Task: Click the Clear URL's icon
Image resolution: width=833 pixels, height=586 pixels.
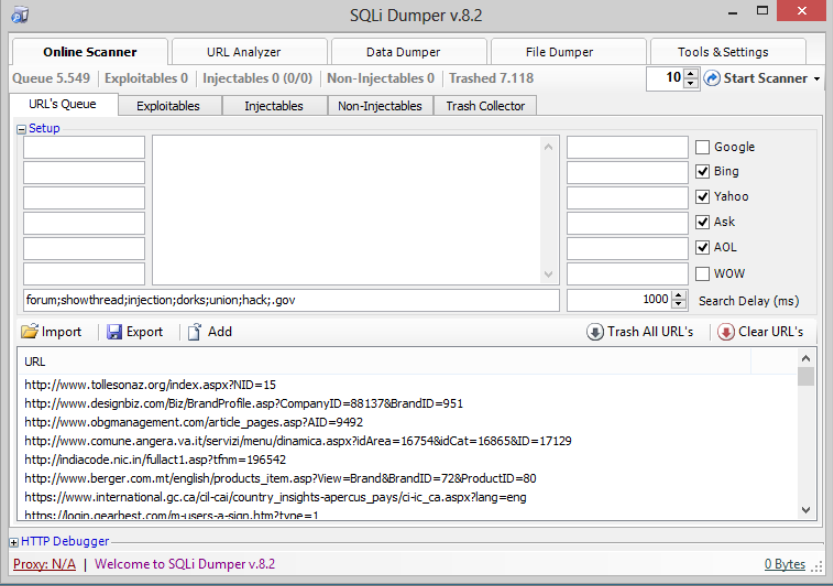Action: point(726,332)
